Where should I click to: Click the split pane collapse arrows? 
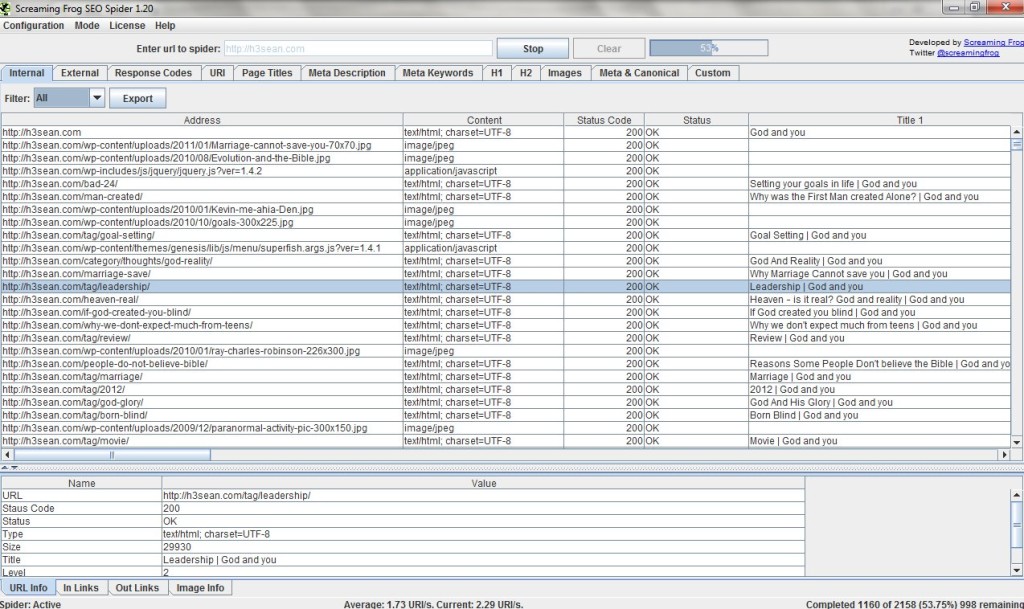7,467
